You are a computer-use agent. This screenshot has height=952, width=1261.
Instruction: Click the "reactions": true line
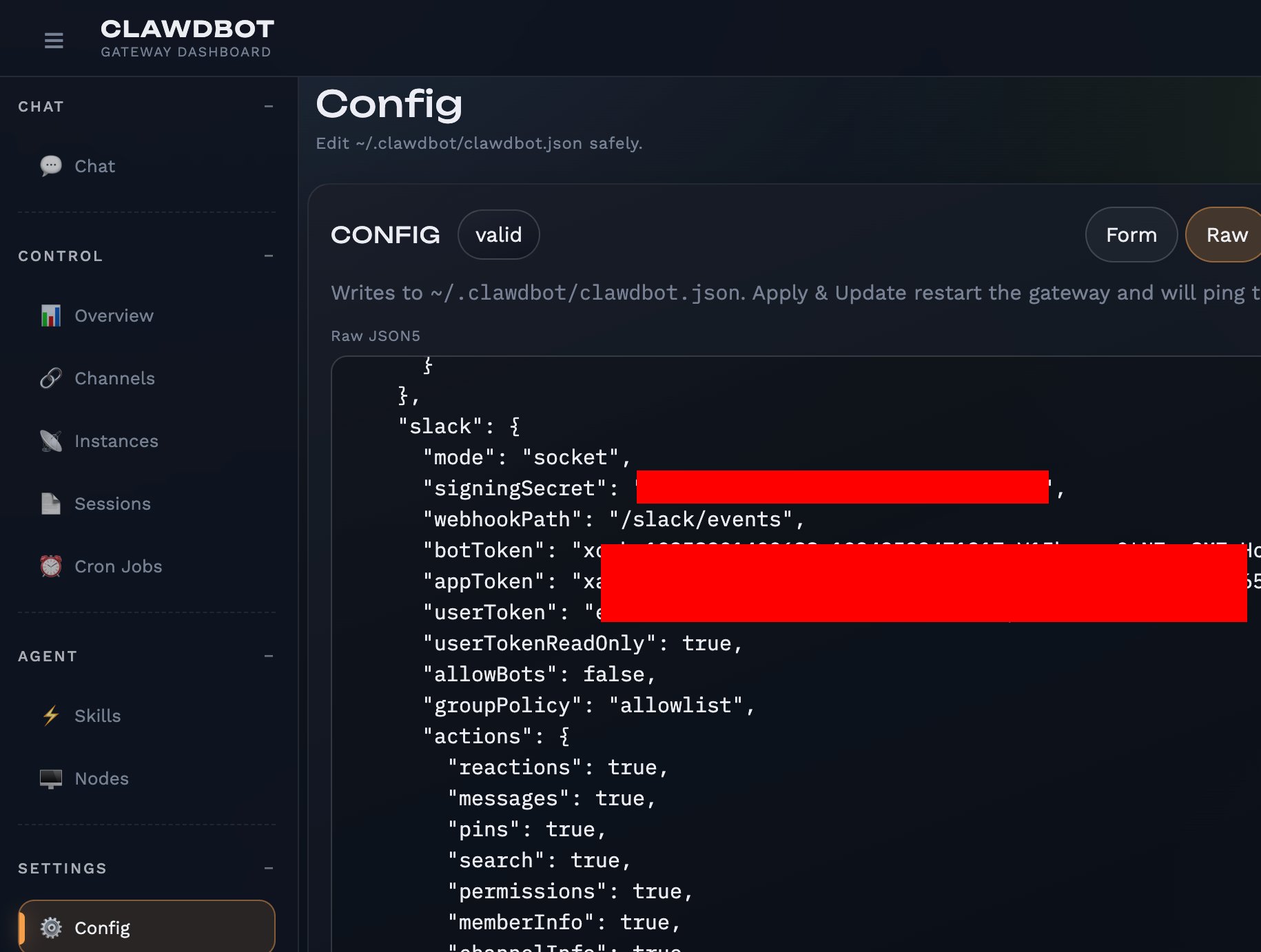(x=558, y=767)
